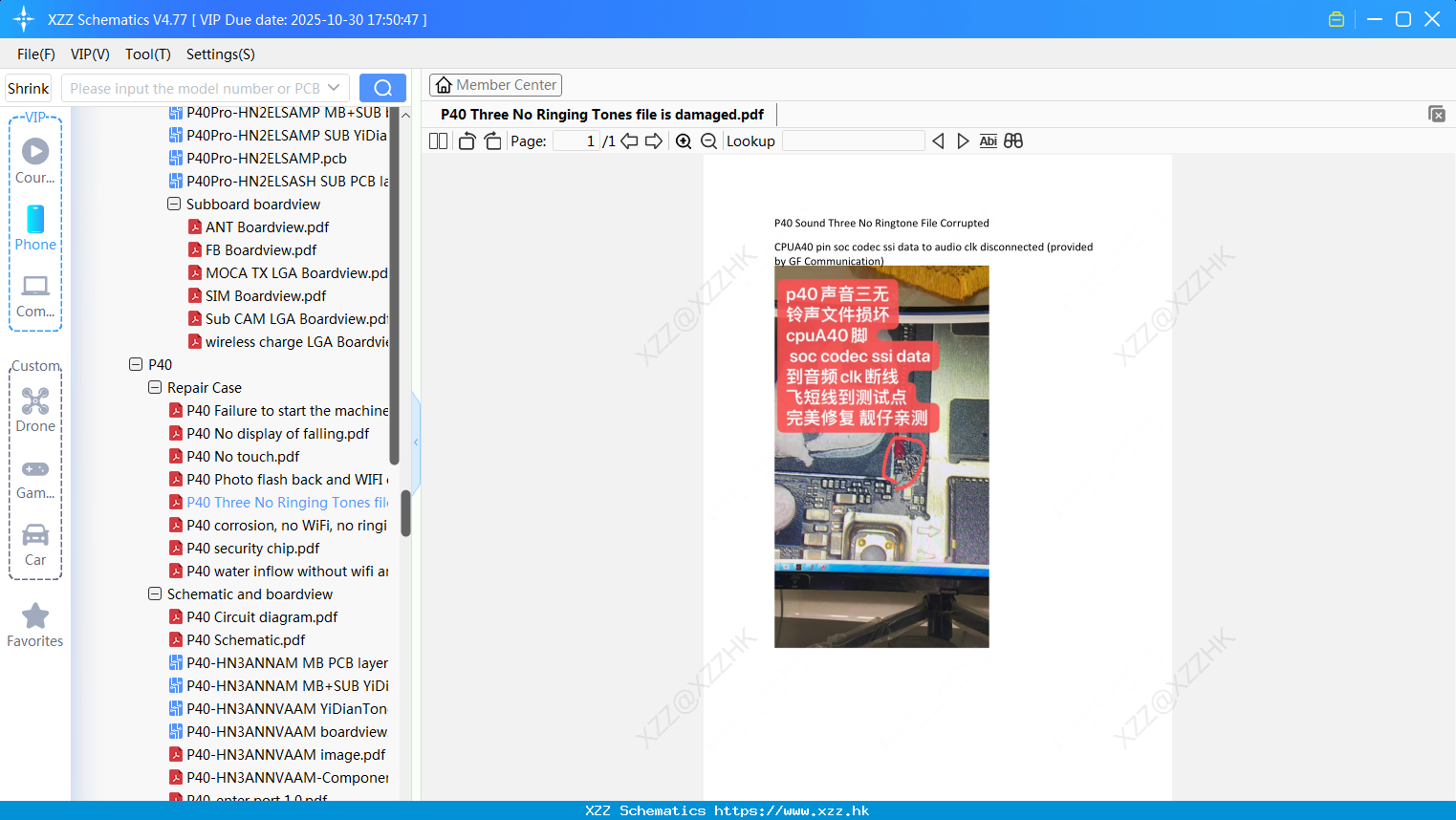
Task: Collapse the Subboard boardview folder
Action: click(174, 204)
